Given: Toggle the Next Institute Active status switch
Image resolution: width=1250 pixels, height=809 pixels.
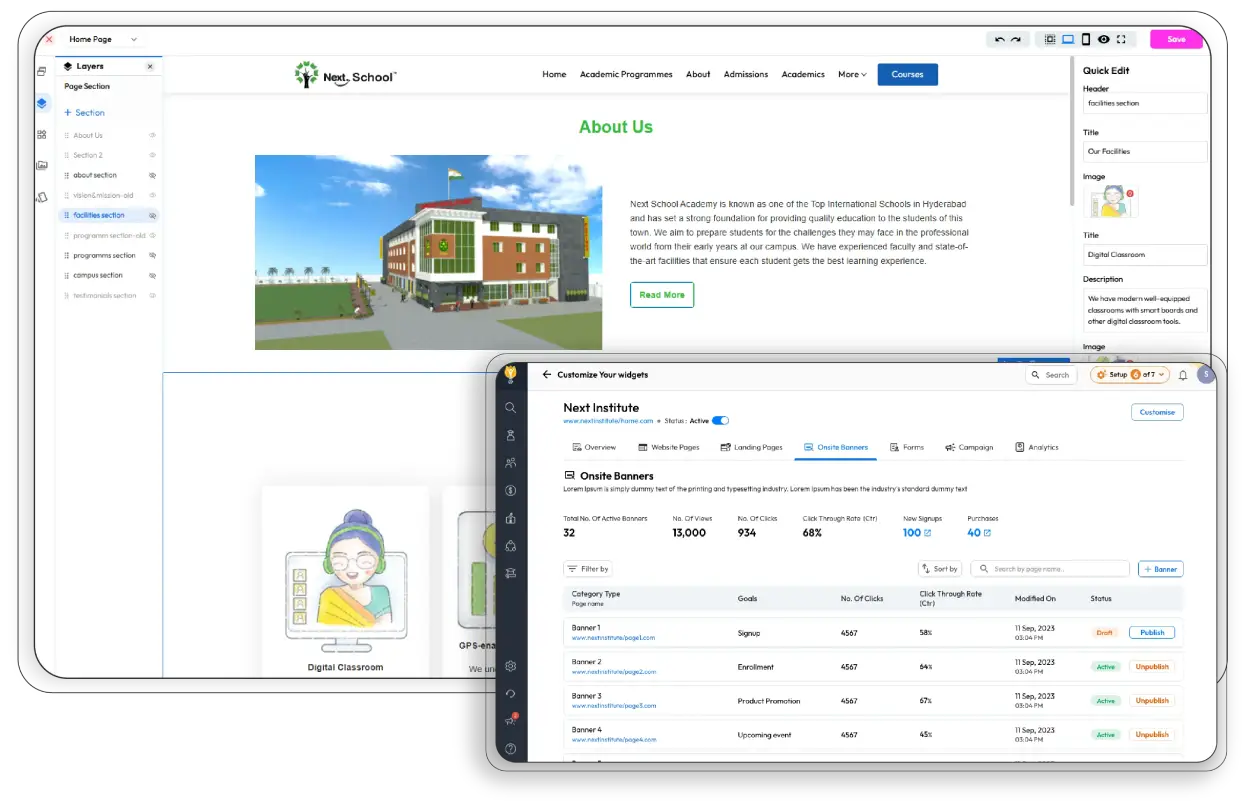Looking at the screenshot, I should [720, 421].
